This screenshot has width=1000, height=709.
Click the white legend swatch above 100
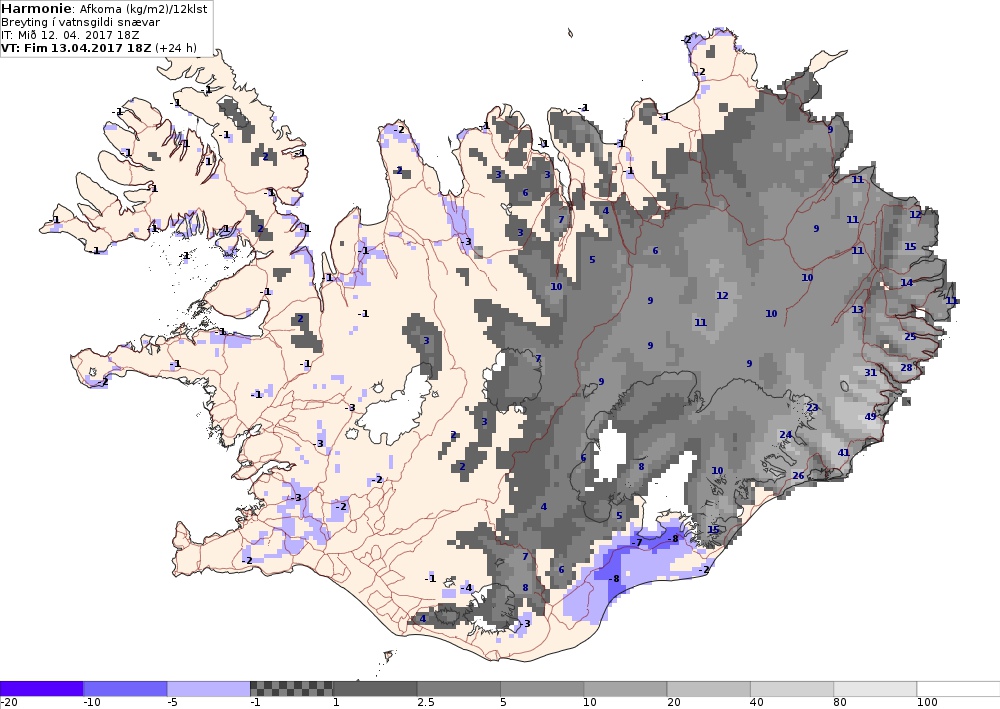(x=959, y=689)
